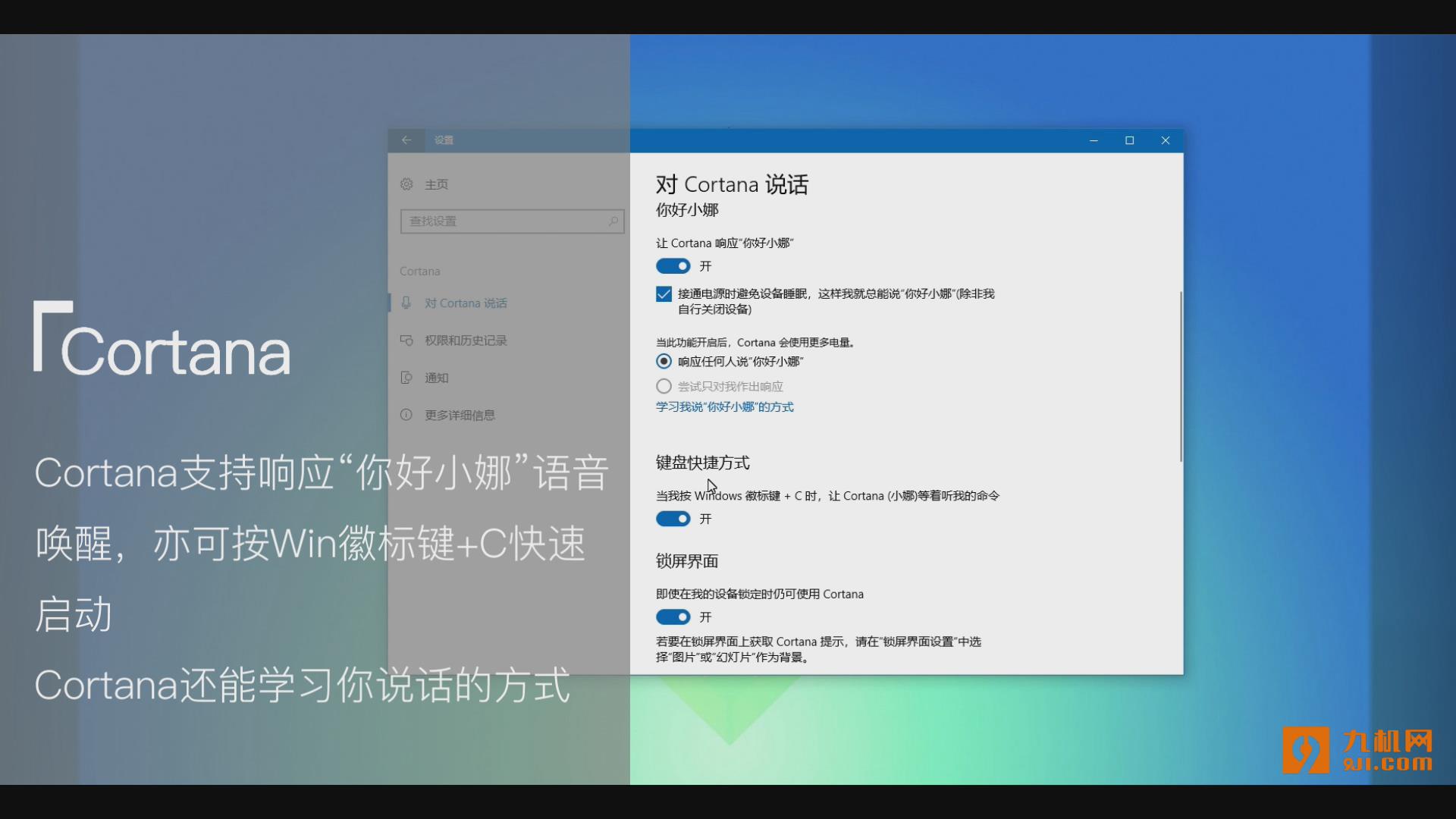Image resolution: width=1456 pixels, height=819 pixels.
Task: Click the back arrow in Settings title bar
Action: (406, 140)
